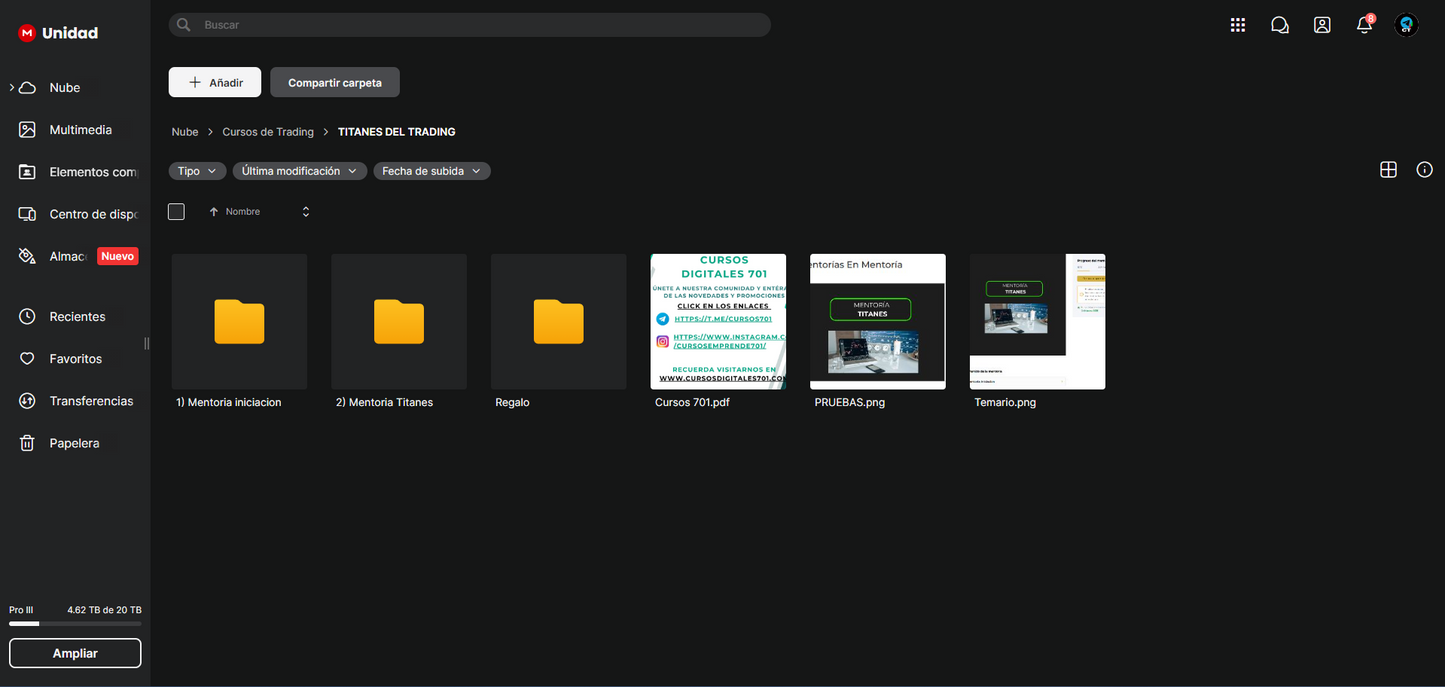
Task: Expand the Tipo filter dropdown
Action: point(197,171)
